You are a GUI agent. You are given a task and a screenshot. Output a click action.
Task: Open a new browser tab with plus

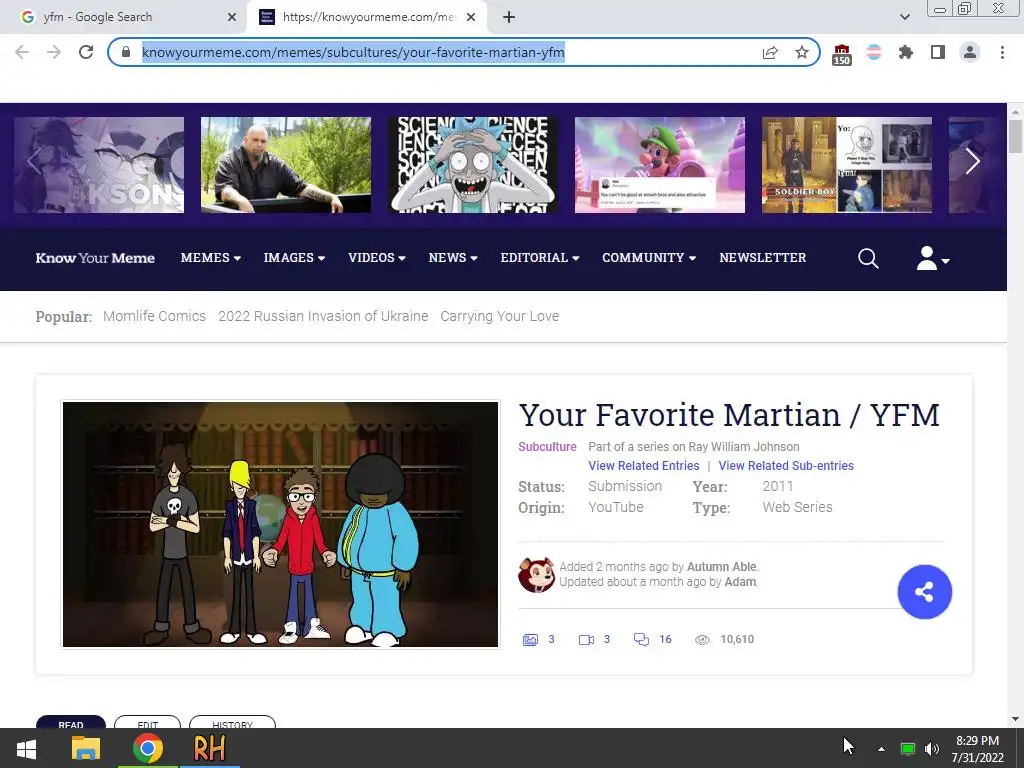(x=509, y=17)
